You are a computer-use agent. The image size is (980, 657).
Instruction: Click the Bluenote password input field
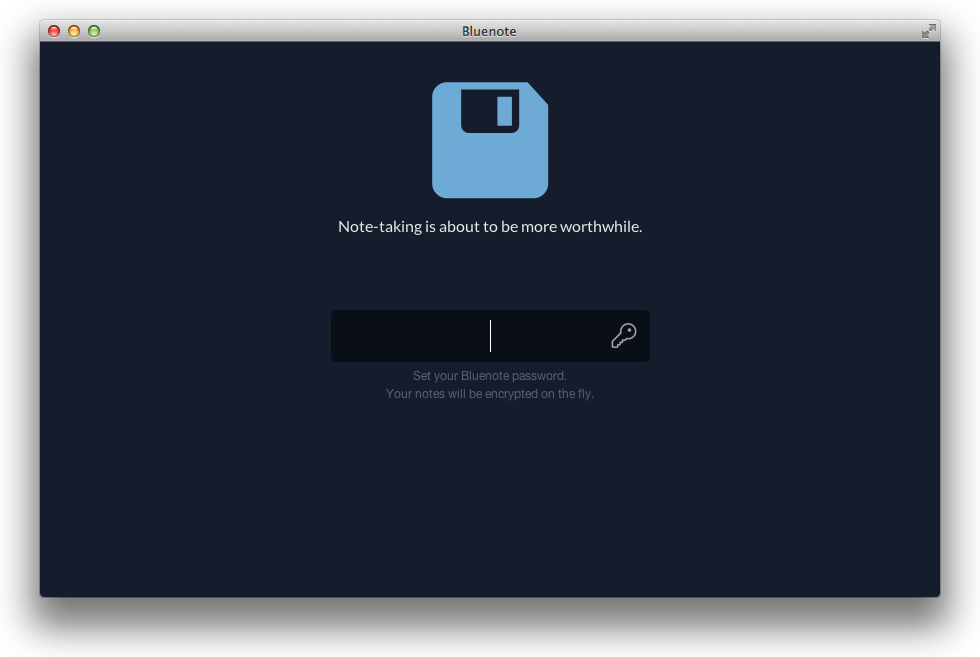click(x=490, y=336)
